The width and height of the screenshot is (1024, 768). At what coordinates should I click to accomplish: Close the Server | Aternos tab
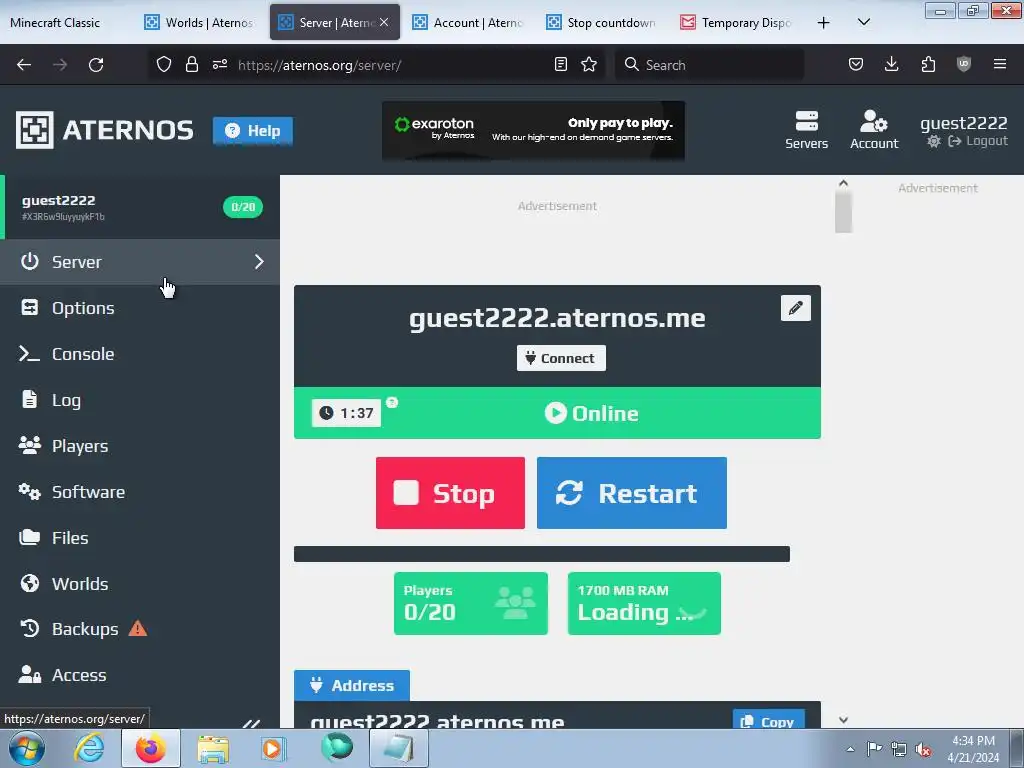coord(384,22)
